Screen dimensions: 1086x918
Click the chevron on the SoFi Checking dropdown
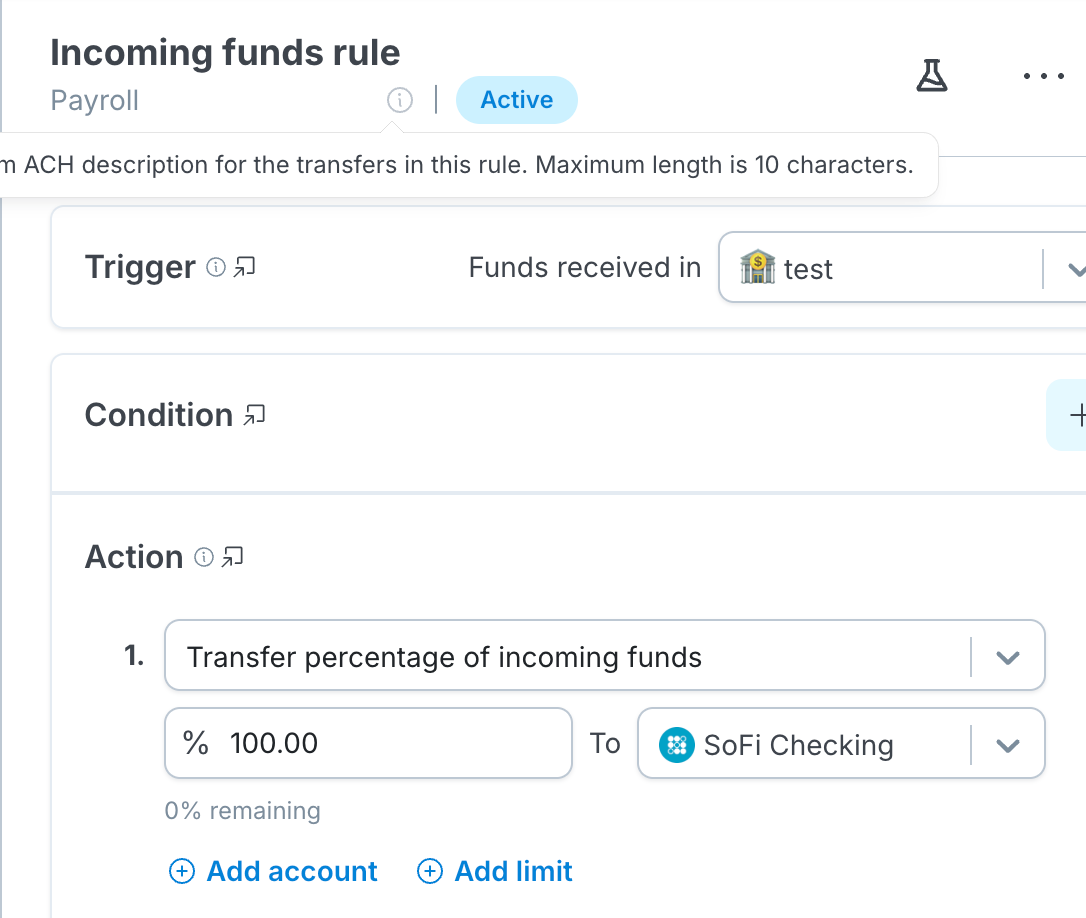pyautogui.click(x=1007, y=745)
